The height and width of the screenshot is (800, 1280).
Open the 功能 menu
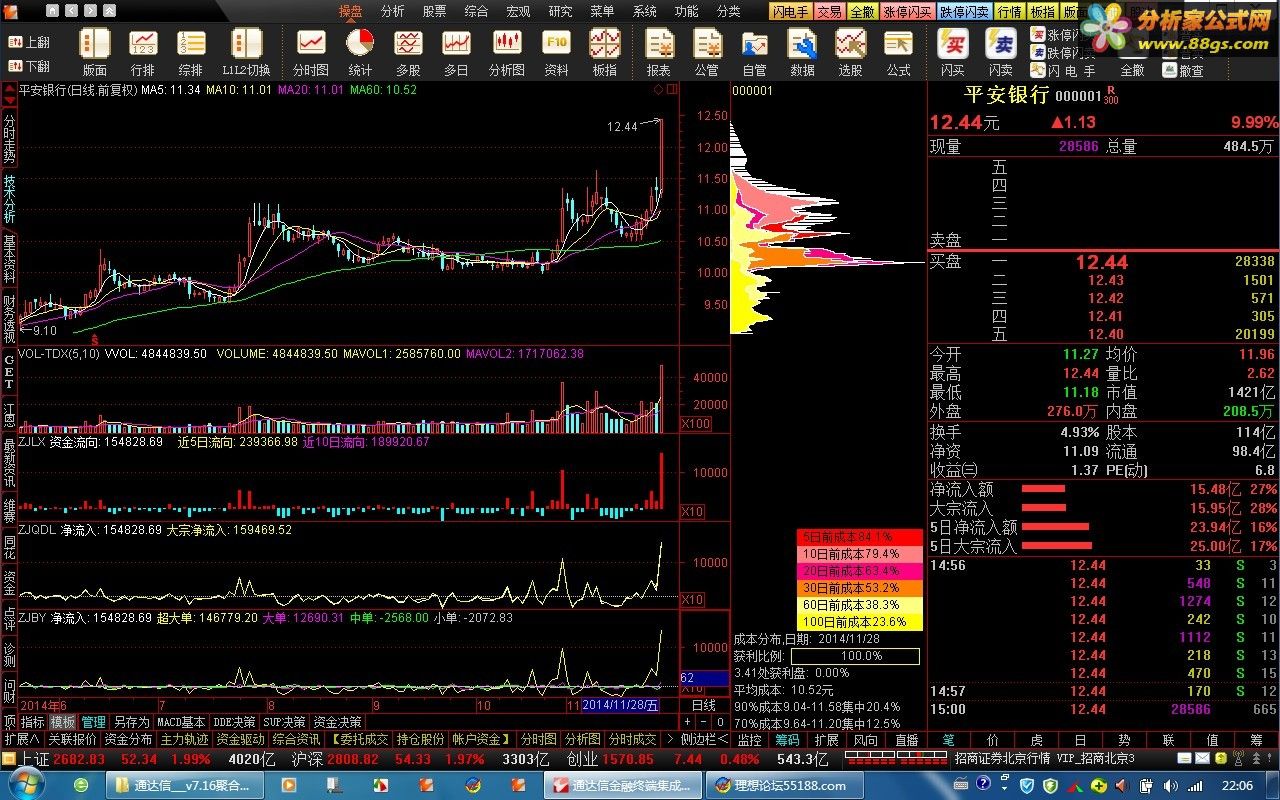click(686, 11)
